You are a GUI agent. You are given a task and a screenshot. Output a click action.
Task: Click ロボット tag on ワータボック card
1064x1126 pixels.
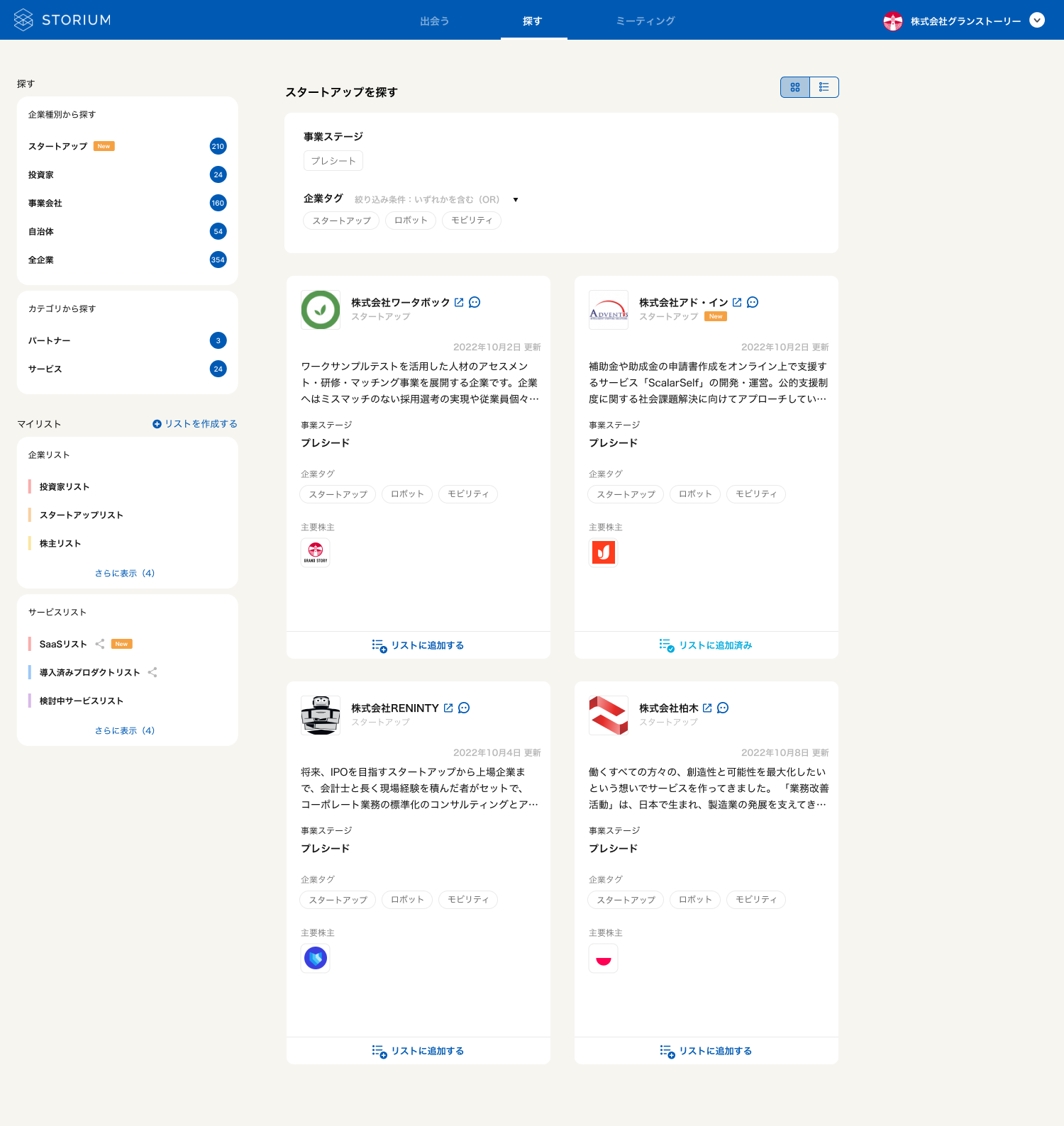[x=407, y=494]
